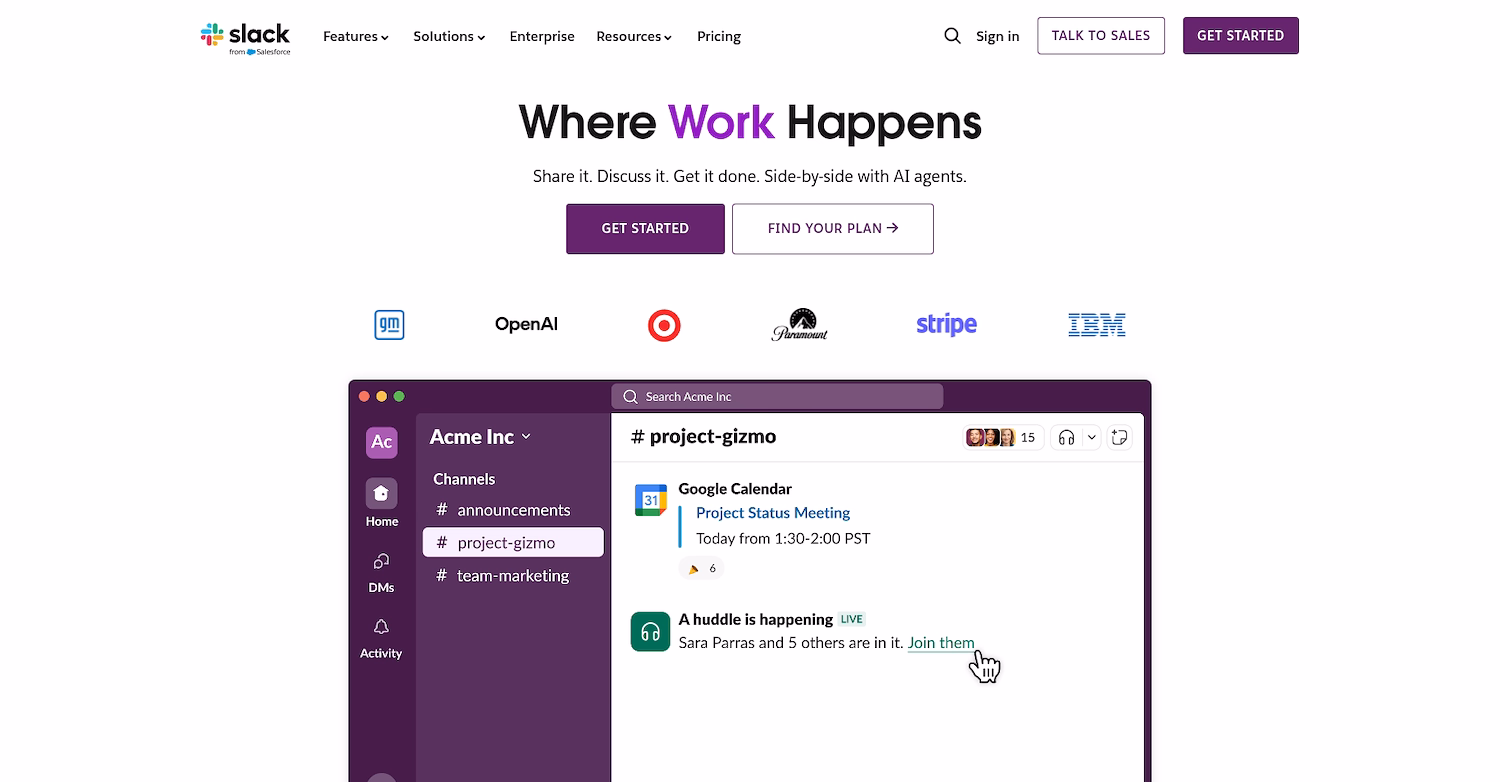Open the site search magnifier icon

[x=952, y=36]
